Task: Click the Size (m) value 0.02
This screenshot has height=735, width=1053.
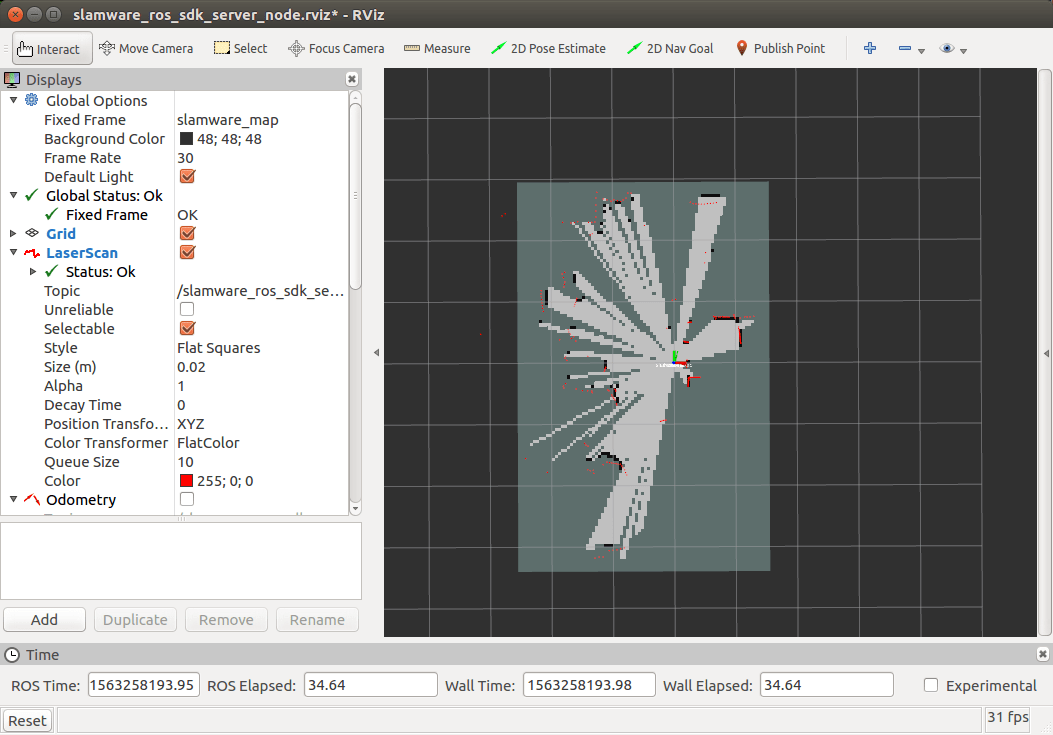Action: (x=191, y=367)
